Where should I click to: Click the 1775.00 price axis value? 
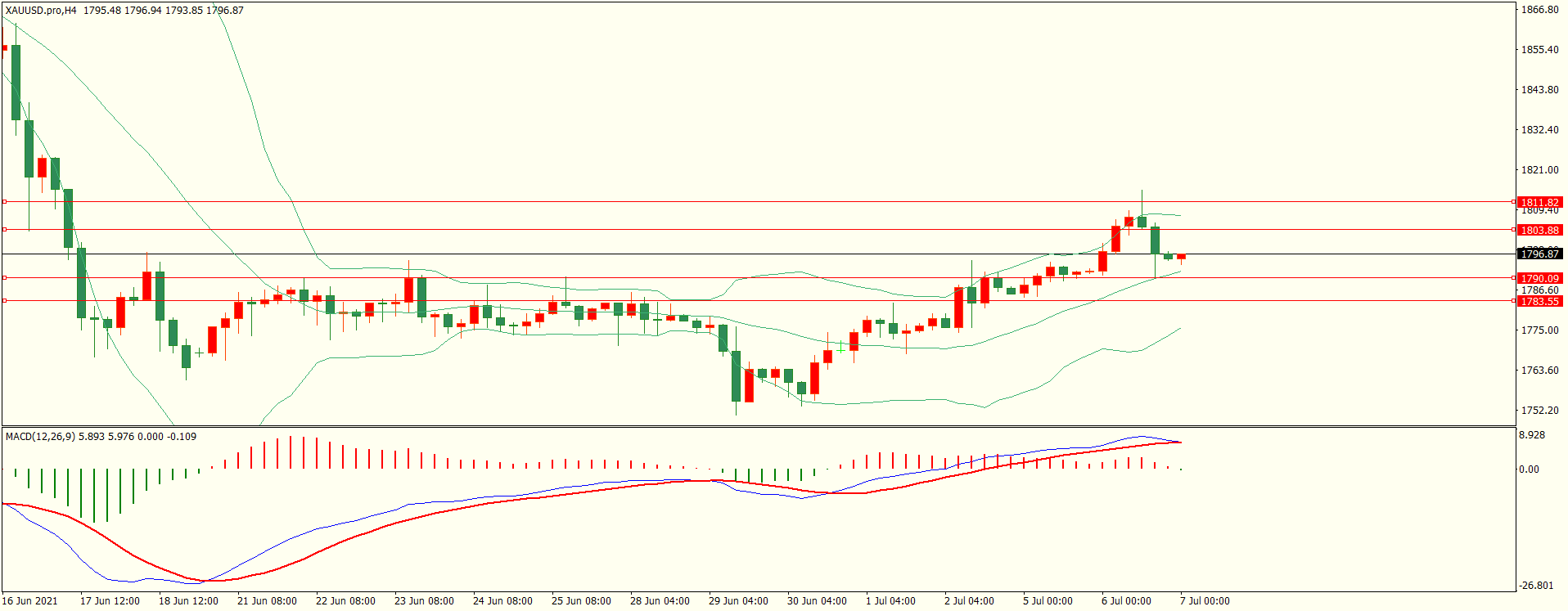(x=1539, y=330)
